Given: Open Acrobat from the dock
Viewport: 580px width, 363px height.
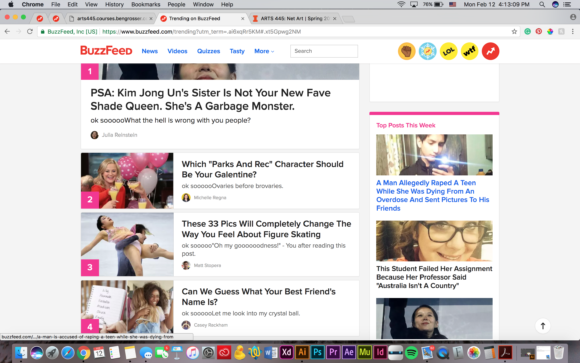Looking at the screenshot, I should 505,352.
